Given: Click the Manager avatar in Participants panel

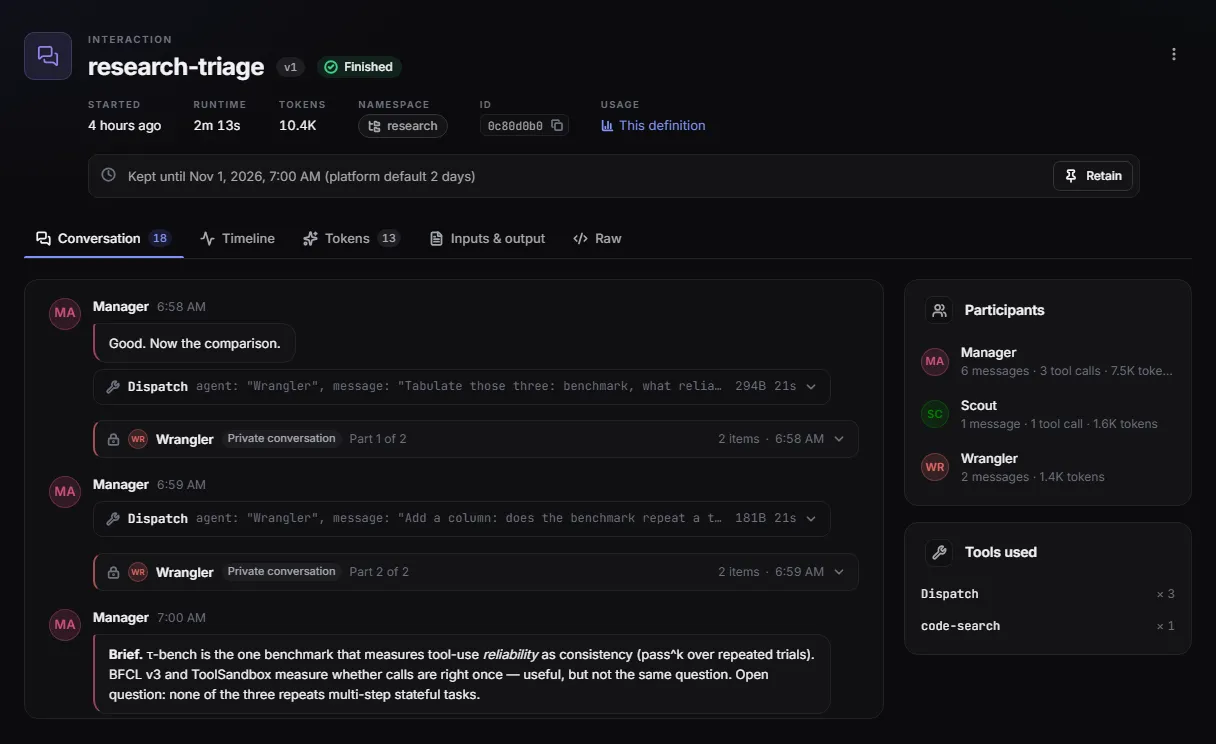Looking at the screenshot, I should [935, 361].
